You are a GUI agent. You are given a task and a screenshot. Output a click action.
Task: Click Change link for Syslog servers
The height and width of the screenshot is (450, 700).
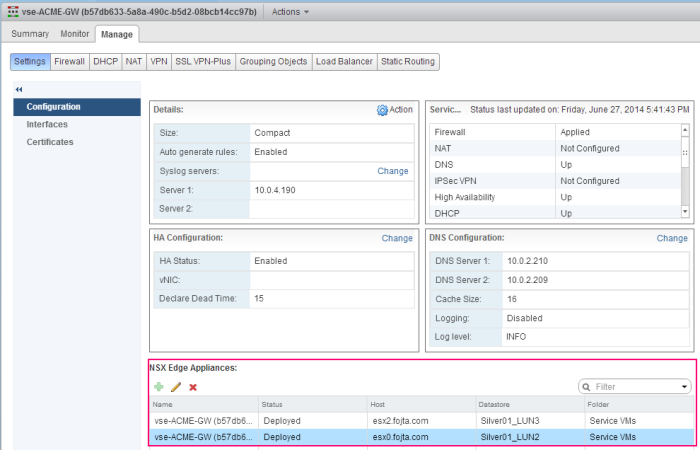(393, 171)
